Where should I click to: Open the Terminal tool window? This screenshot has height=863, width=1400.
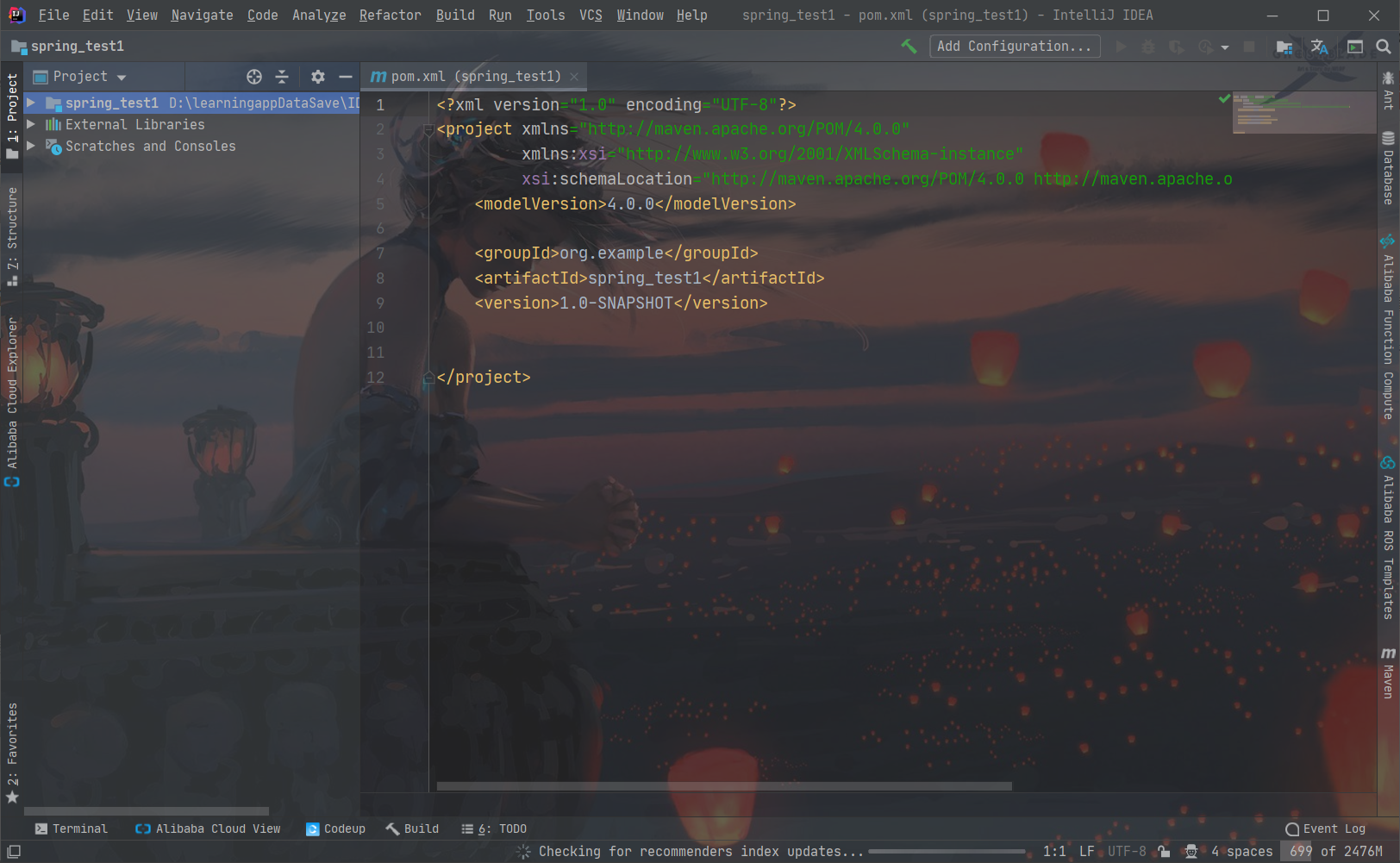point(71,829)
